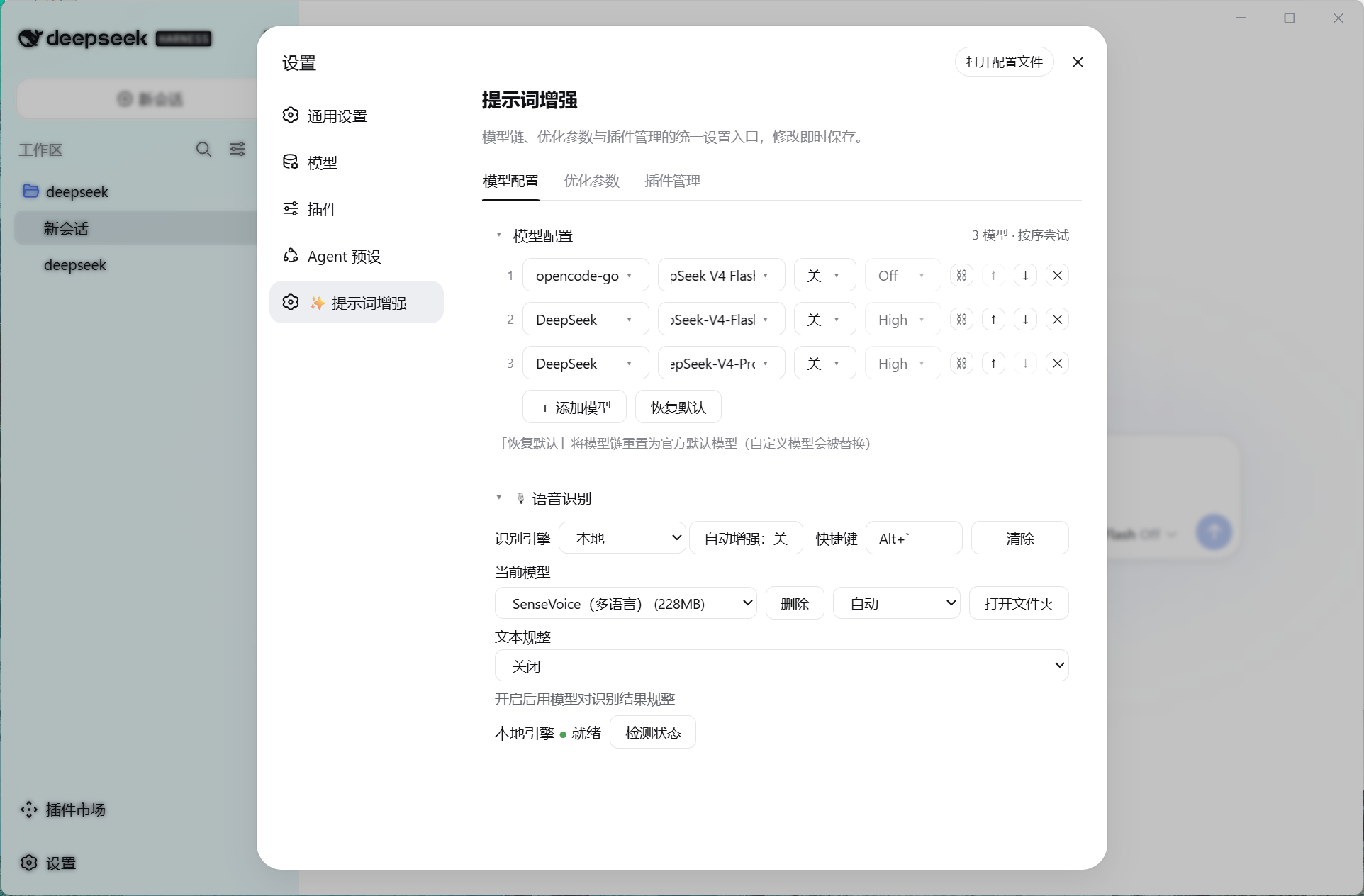1364x896 pixels.
Task: Move model row 2 down
Action: 1025,320
